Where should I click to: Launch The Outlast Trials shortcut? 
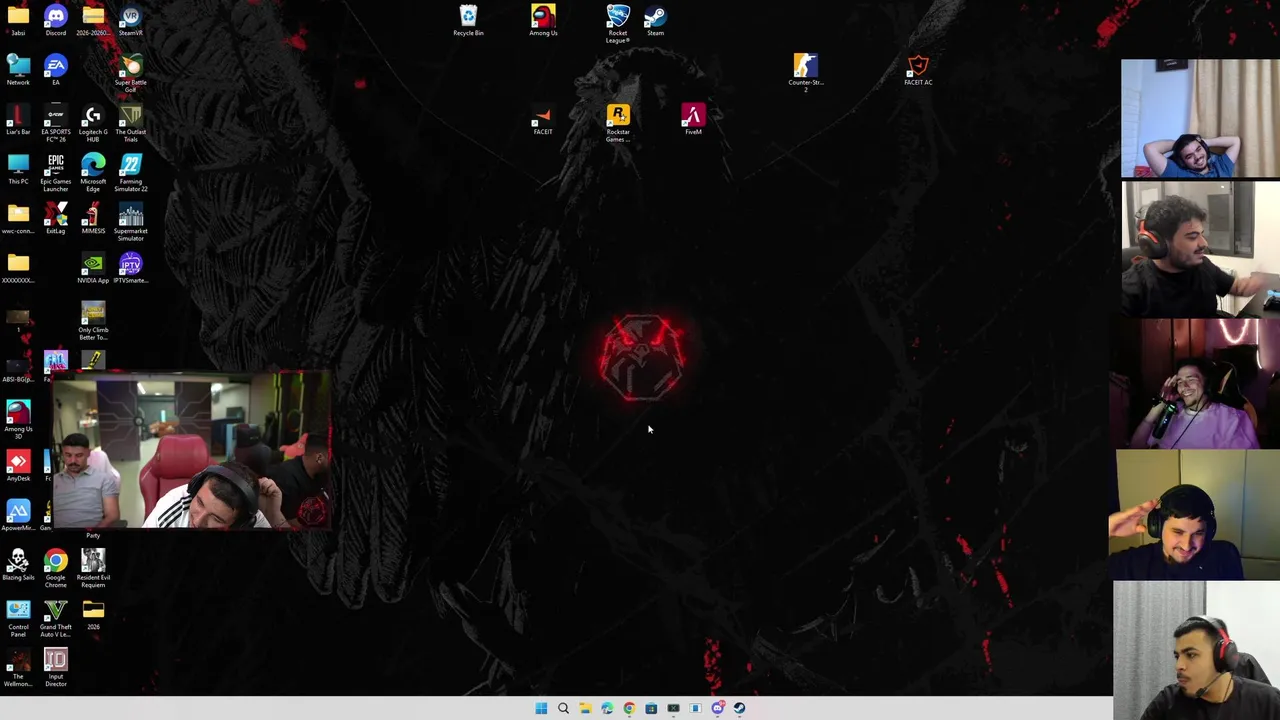(130, 122)
